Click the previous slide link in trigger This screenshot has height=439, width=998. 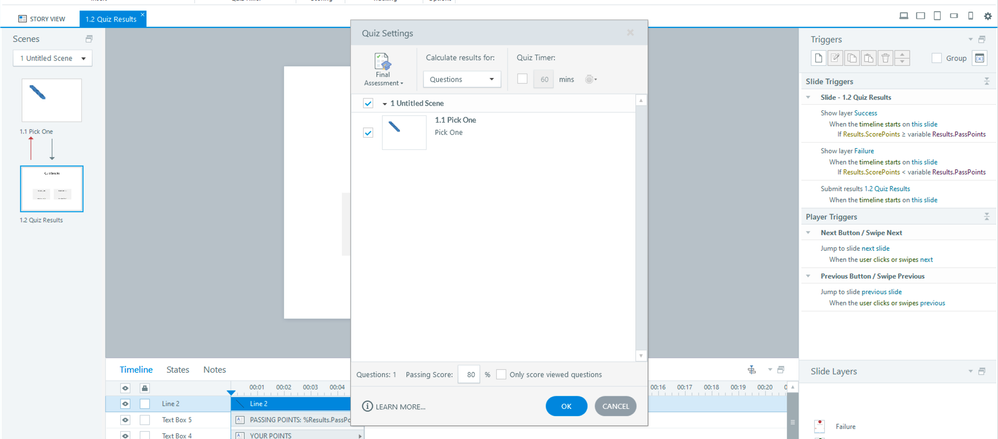click(882, 291)
